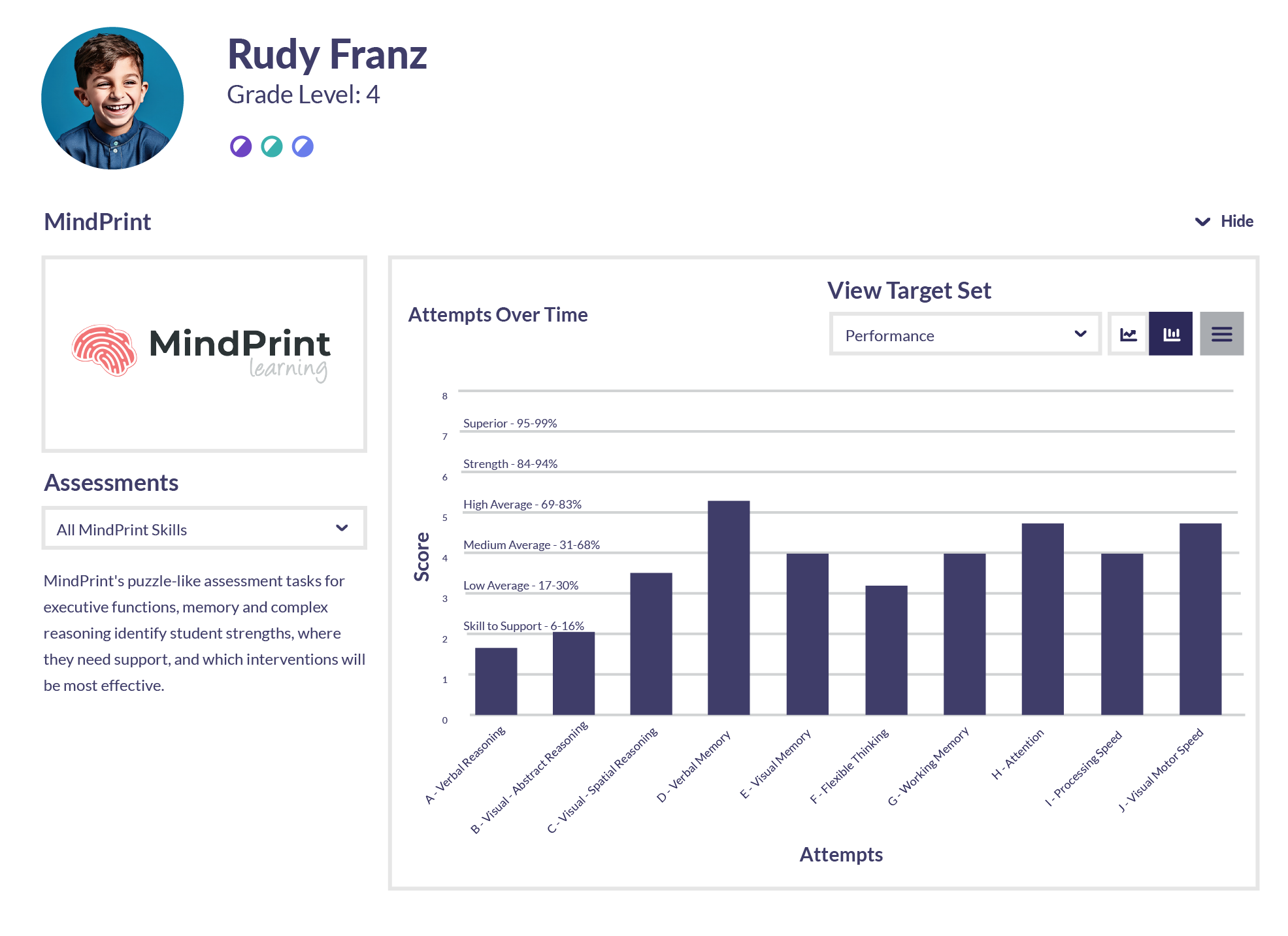
Task: Click the F - Flexible Thinking bar
Action: click(x=886, y=650)
